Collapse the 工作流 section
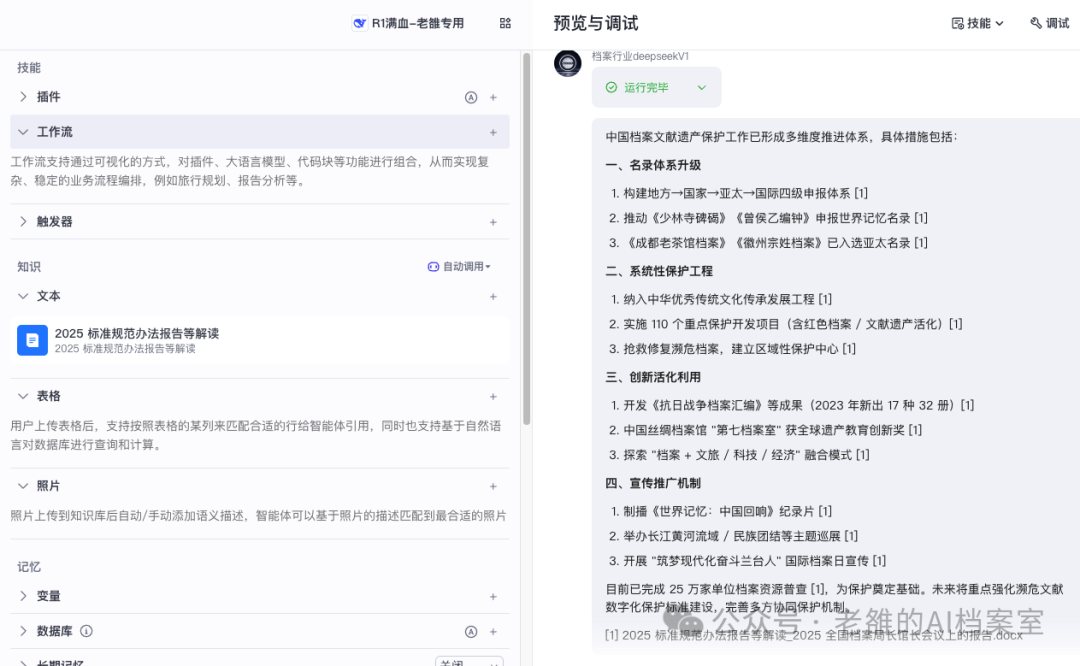This screenshot has height=666, width=1080. 23,132
